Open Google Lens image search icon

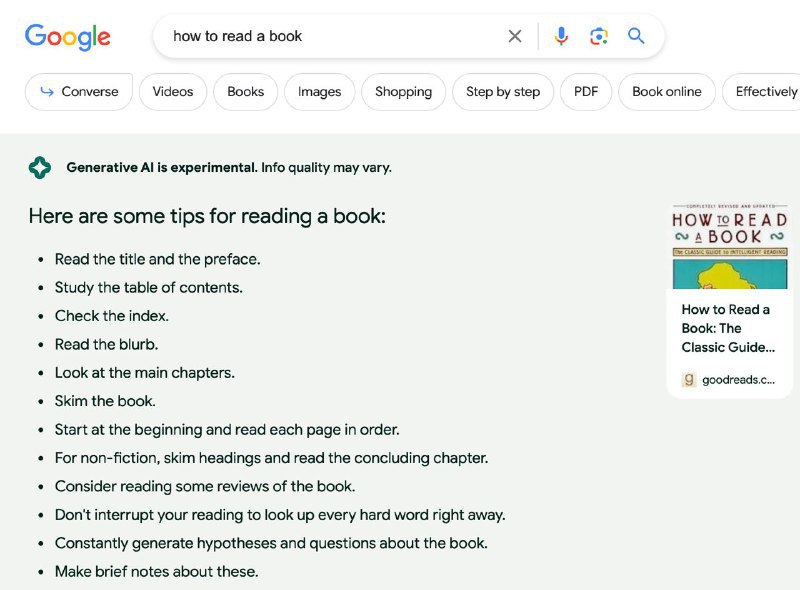pos(598,36)
